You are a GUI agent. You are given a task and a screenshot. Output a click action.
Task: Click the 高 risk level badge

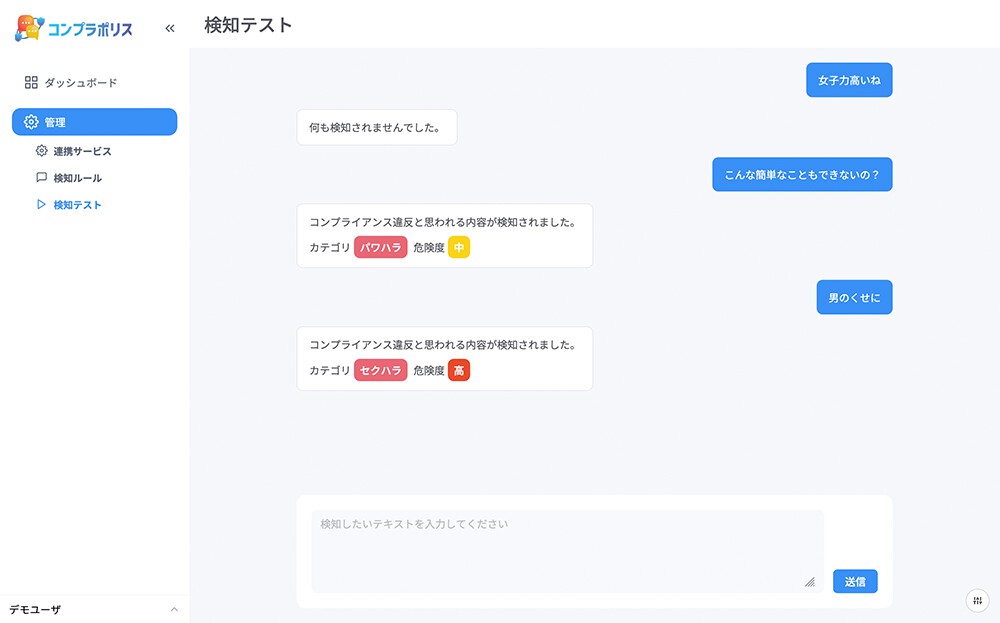click(458, 370)
